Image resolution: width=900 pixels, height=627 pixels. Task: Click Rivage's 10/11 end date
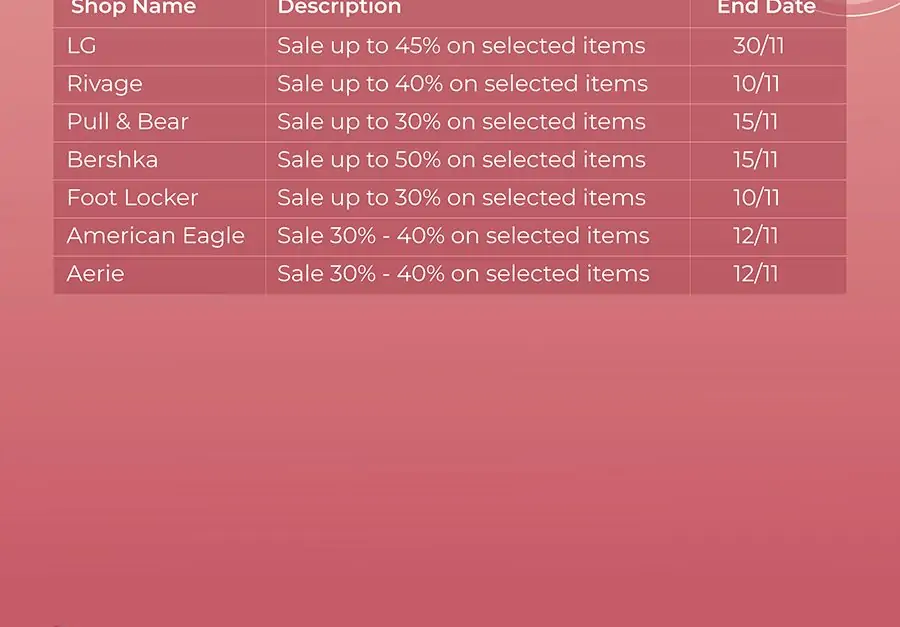756,84
